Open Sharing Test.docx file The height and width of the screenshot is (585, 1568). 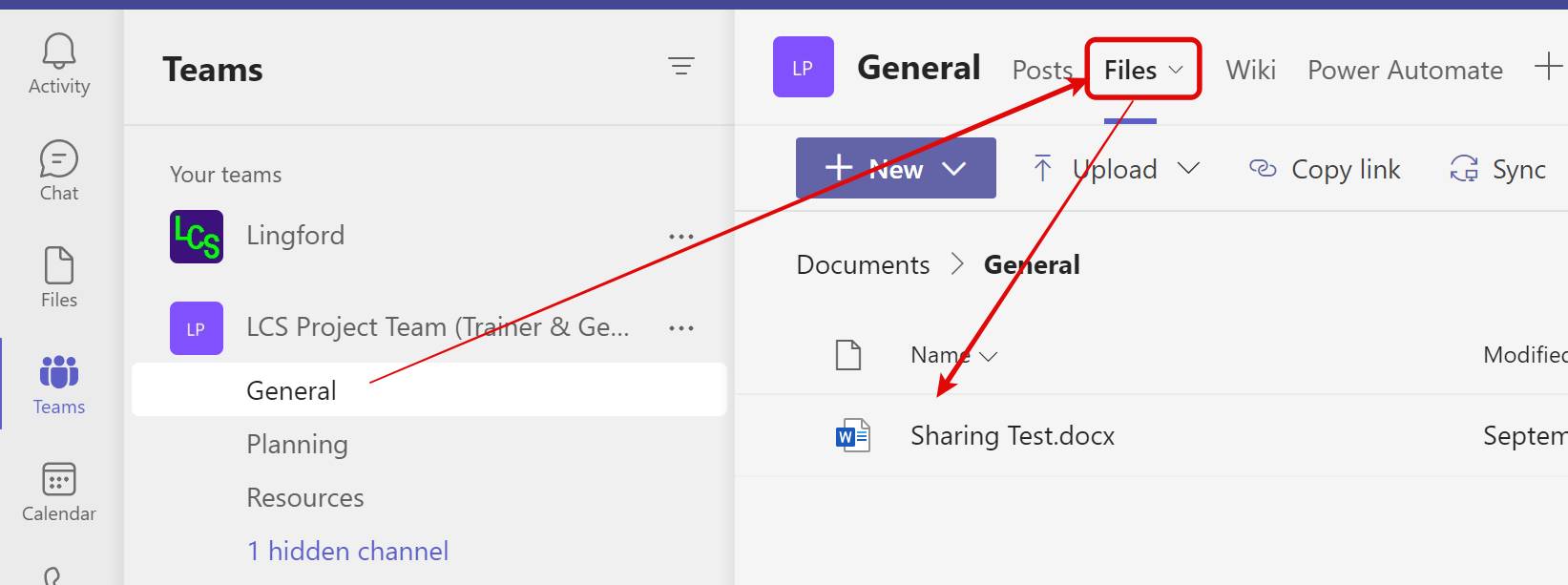pyautogui.click(x=1013, y=436)
